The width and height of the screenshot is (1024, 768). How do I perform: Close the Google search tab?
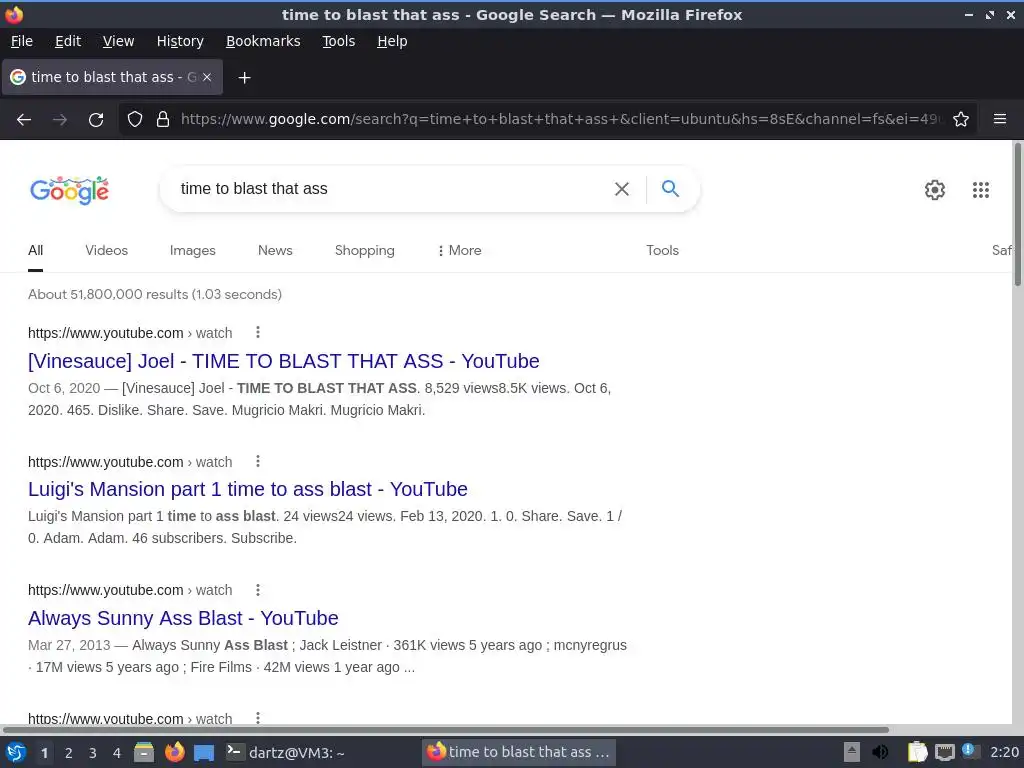[x=207, y=77]
